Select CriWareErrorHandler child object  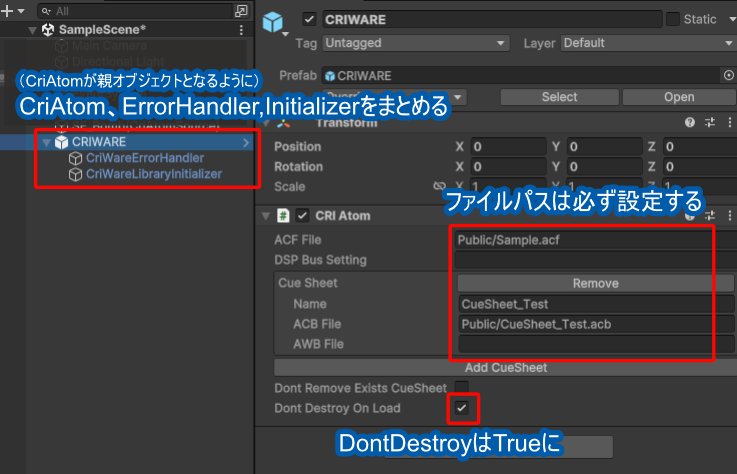pyautogui.click(x=145, y=158)
